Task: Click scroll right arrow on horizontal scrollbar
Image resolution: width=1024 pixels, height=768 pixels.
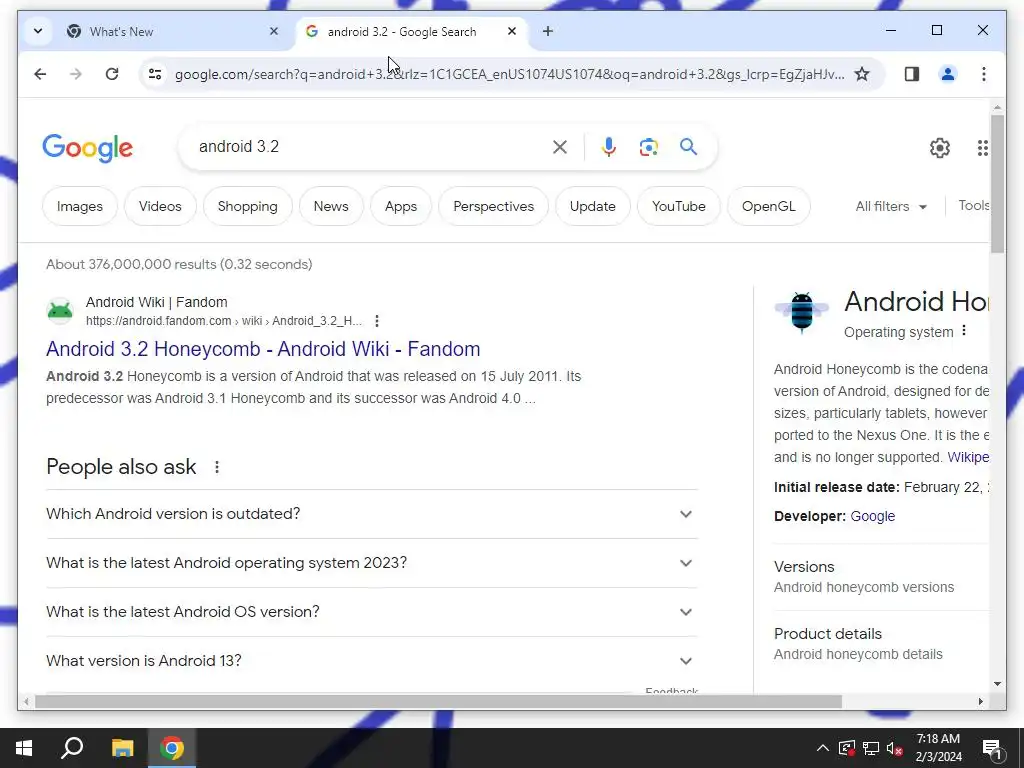Action: pos(980,702)
